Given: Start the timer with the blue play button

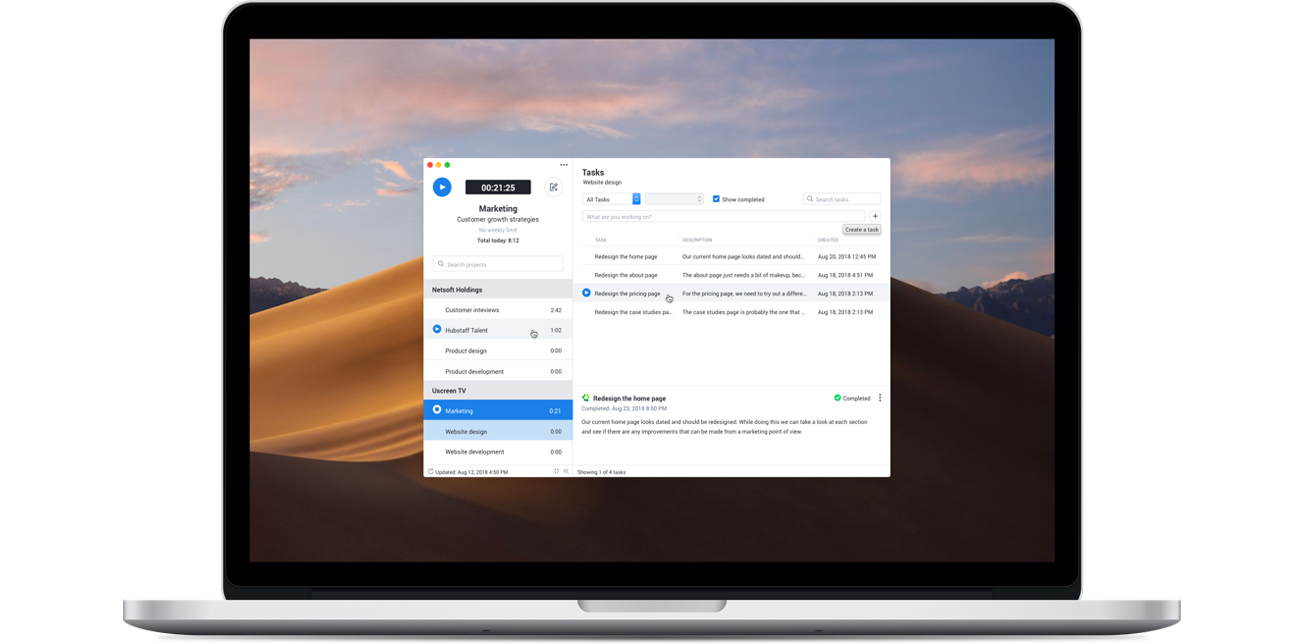Looking at the screenshot, I should 443,187.
